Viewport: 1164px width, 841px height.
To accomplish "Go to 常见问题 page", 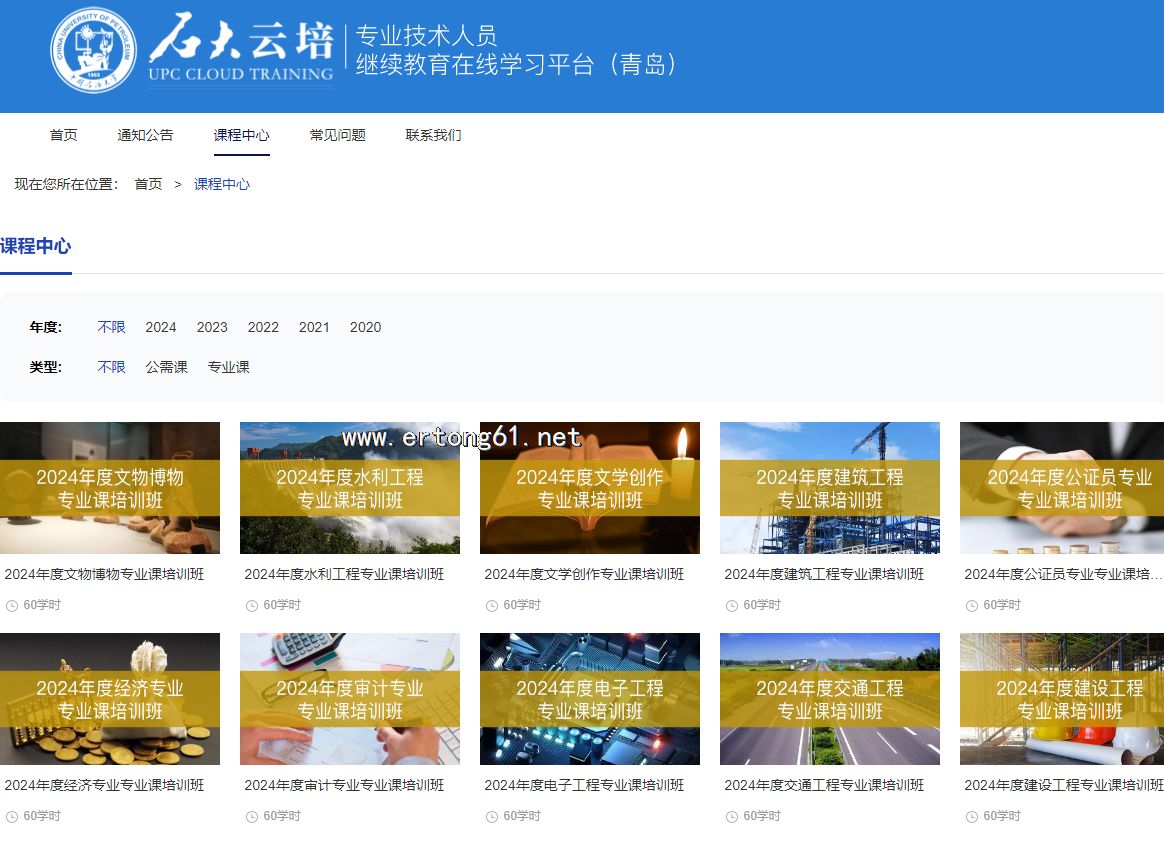I will [x=337, y=135].
